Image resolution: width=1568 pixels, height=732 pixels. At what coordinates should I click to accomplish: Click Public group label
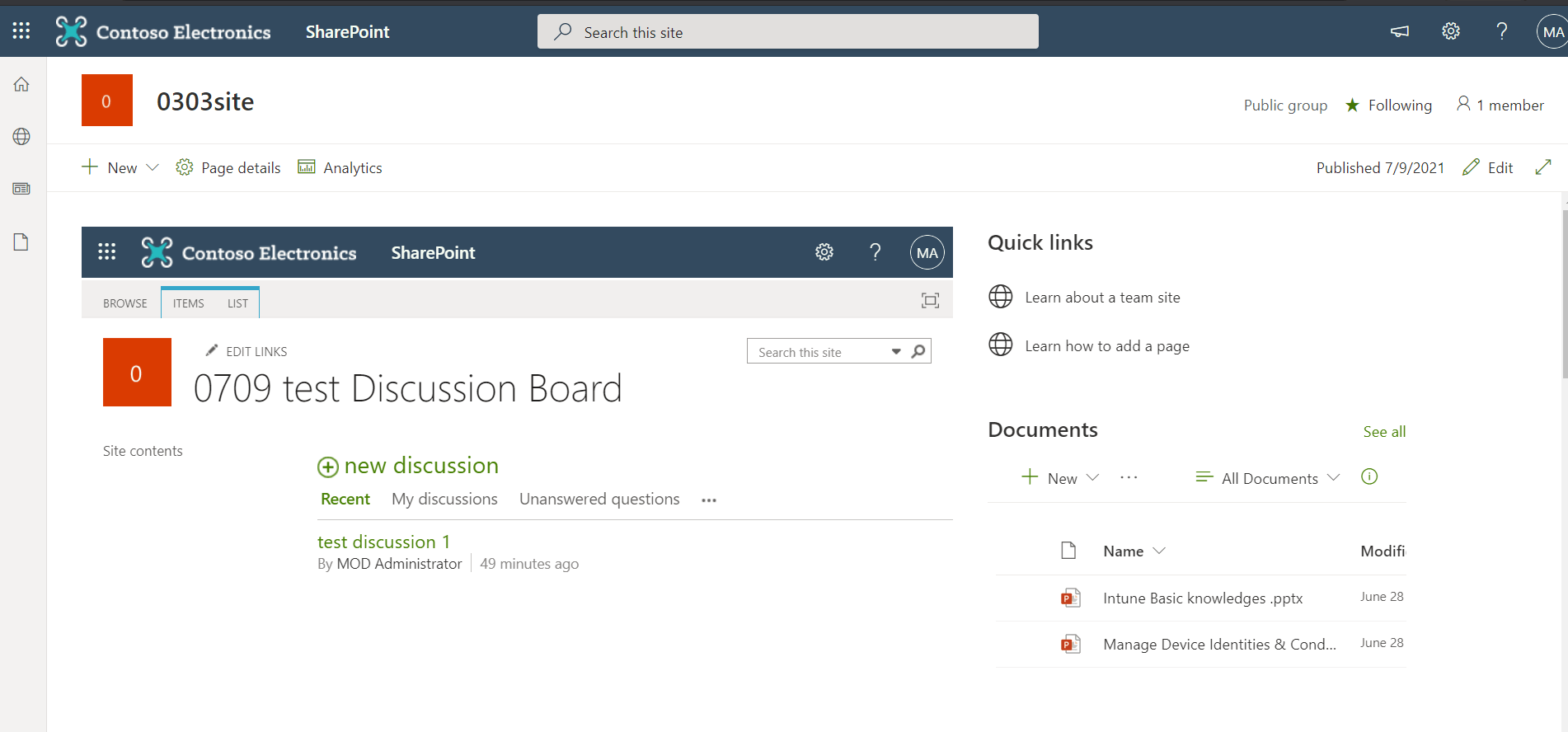pos(1285,105)
